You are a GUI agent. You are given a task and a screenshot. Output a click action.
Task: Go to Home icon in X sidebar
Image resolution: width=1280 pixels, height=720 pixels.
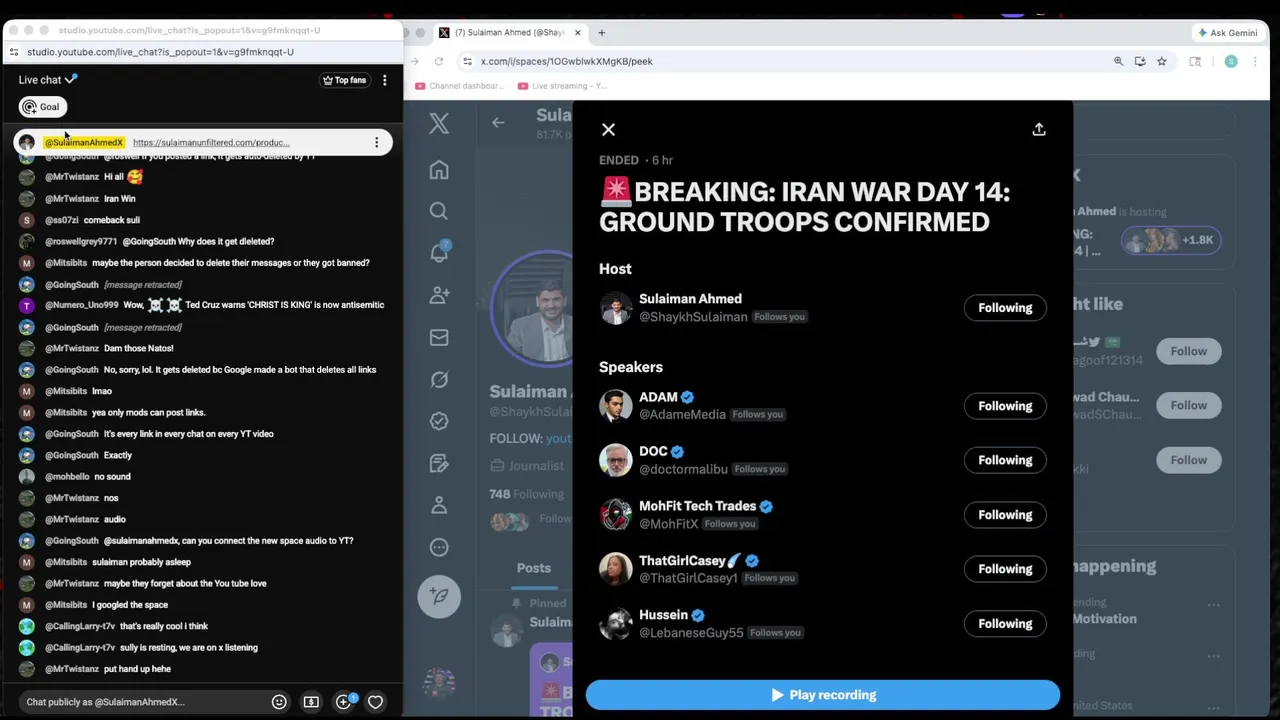pyautogui.click(x=439, y=170)
